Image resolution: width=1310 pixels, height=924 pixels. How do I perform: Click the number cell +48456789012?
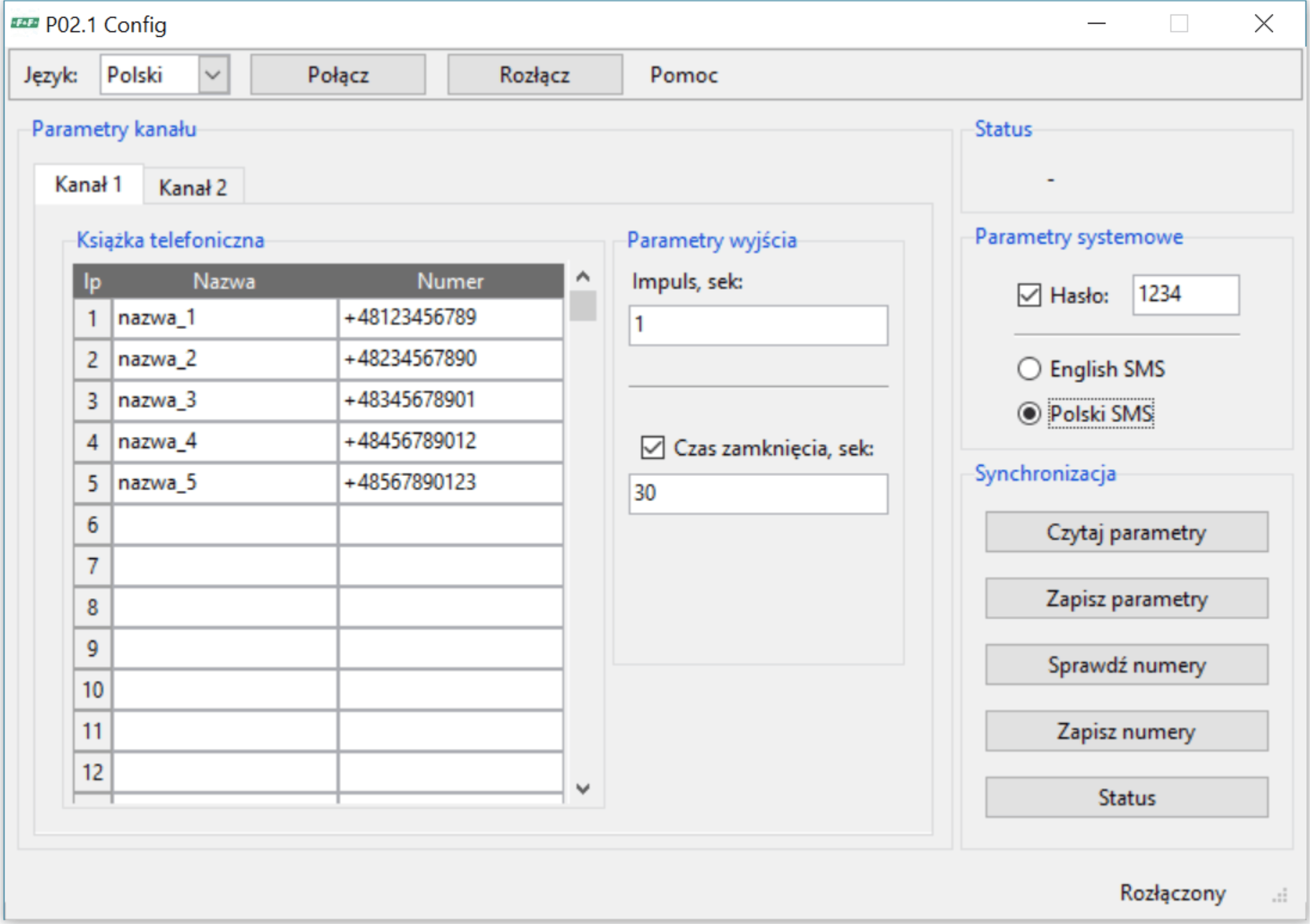click(x=451, y=441)
